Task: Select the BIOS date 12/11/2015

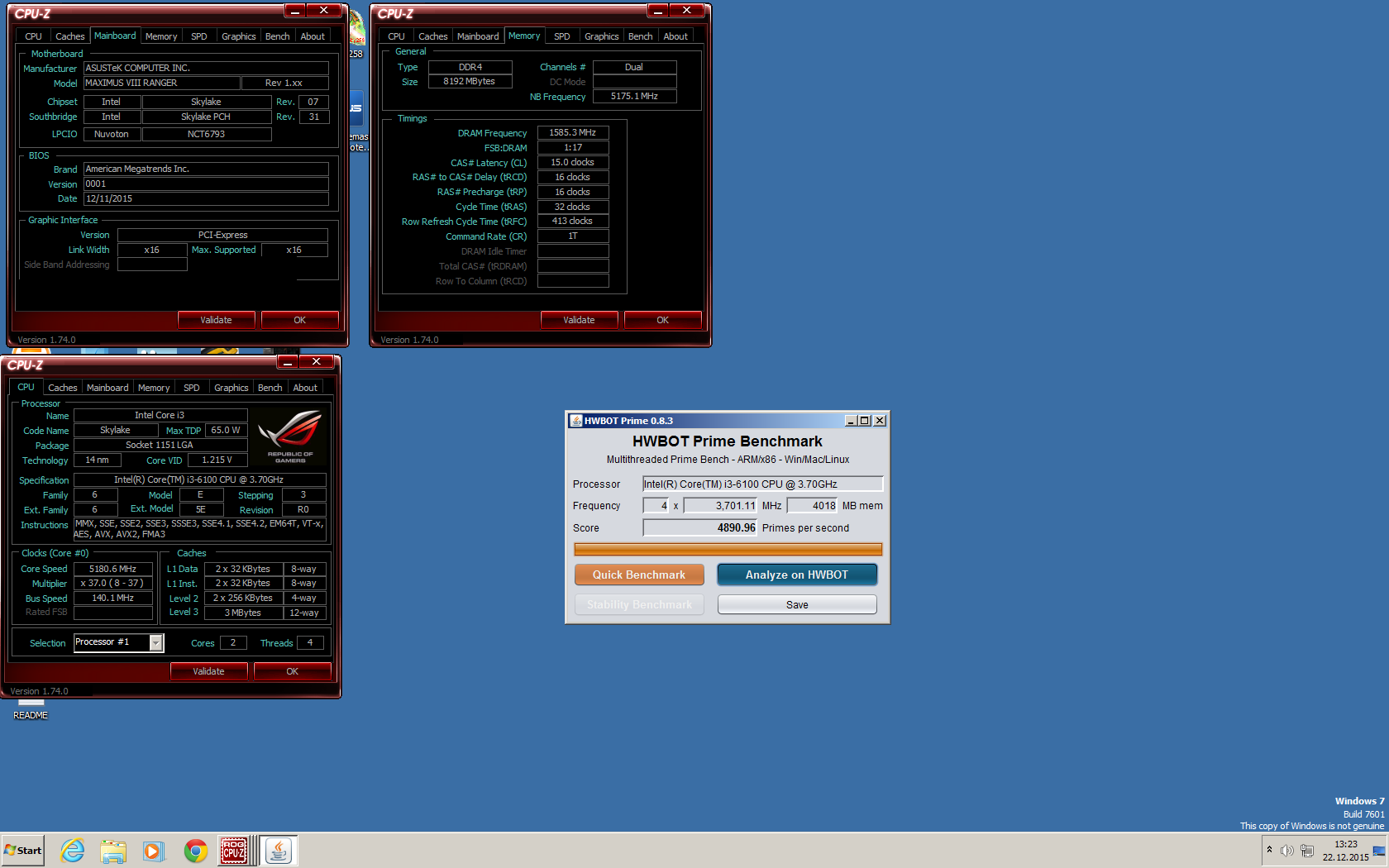Action: [x=206, y=199]
